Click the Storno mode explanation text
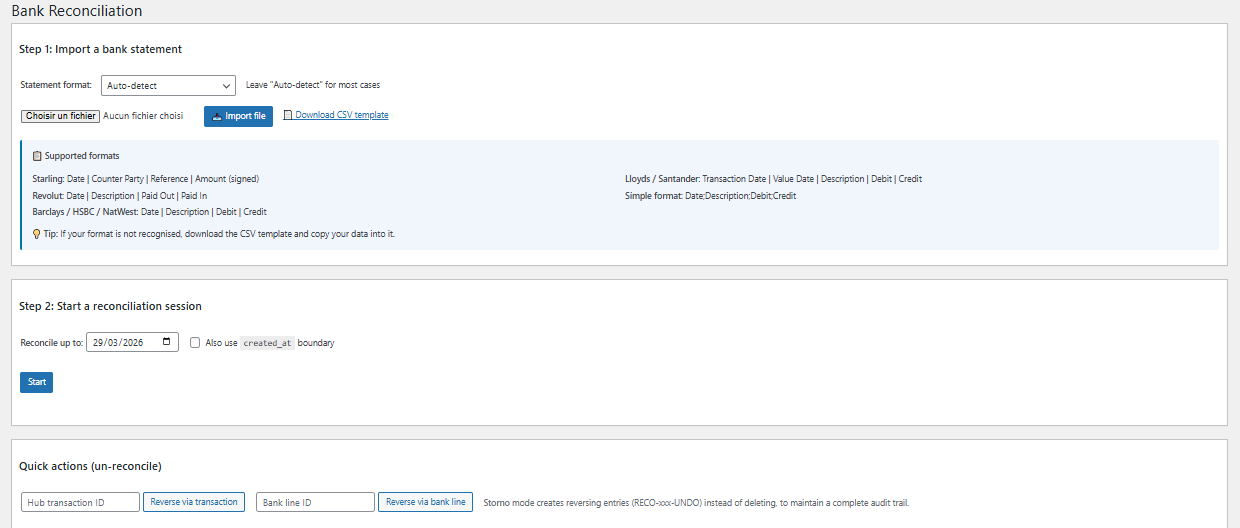Viewport: 1240px width, 528px height. pyautogui.click(x=696, y=503)
